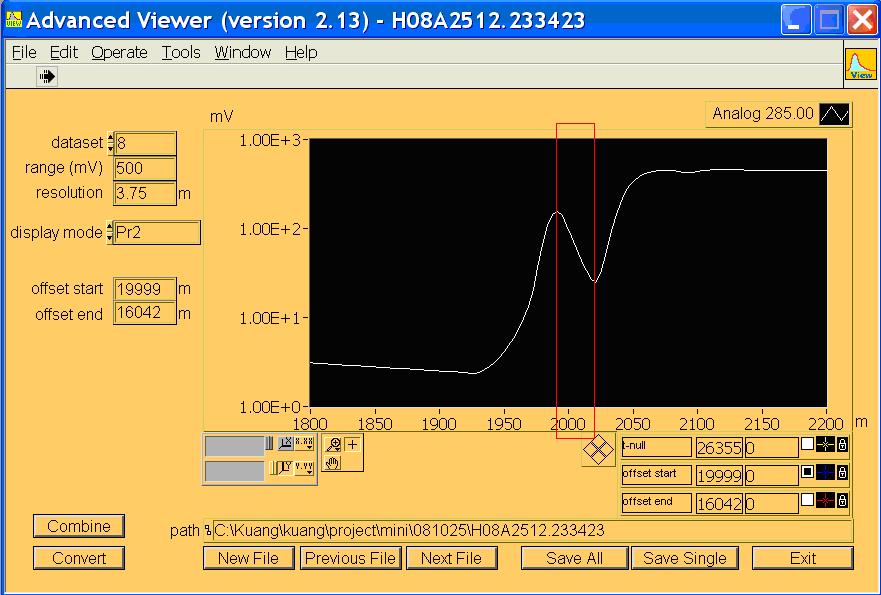Open the display mode Pr2 selector

(157, 233)
